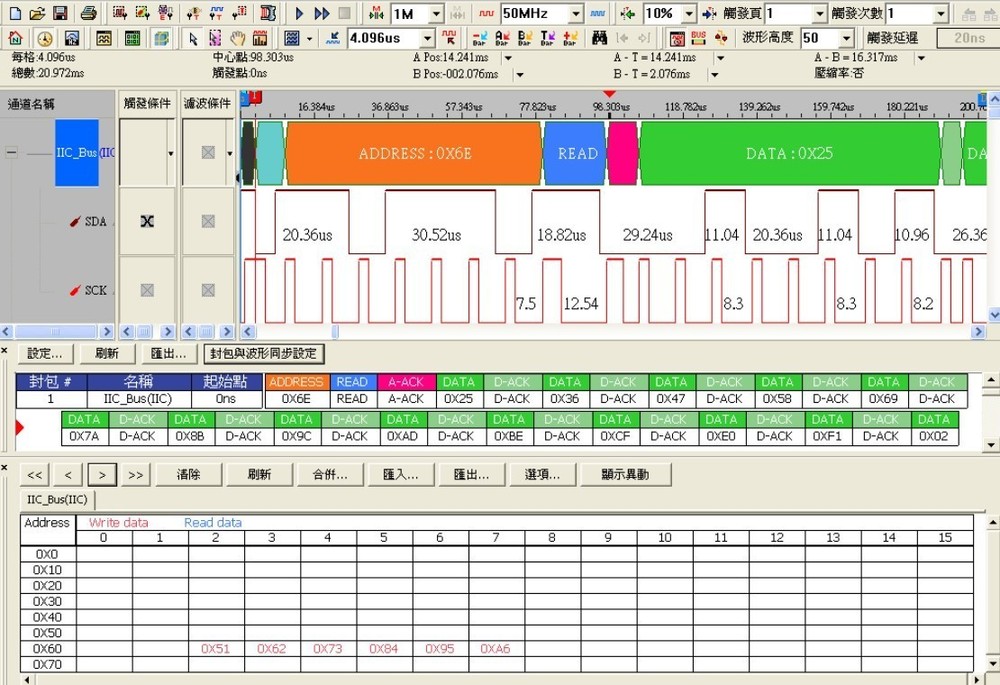Select the IIC_Bus(IIC) tab

tap(57, 499)
